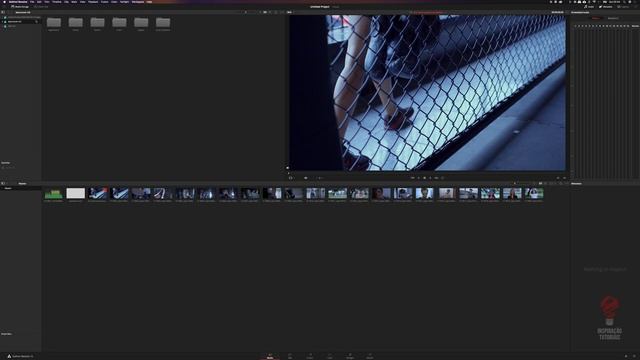This screenshot has width=640, height=360.
Task: Open the Fusion menu in menu bar
Action: coord(104,2)
